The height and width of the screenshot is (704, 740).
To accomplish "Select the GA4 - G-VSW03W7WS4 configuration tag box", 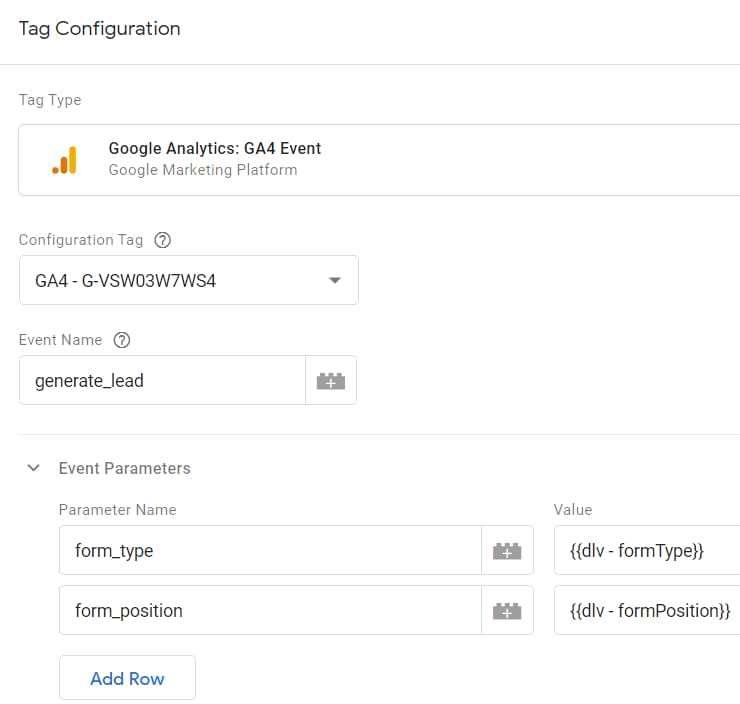I will coord(170,281).
